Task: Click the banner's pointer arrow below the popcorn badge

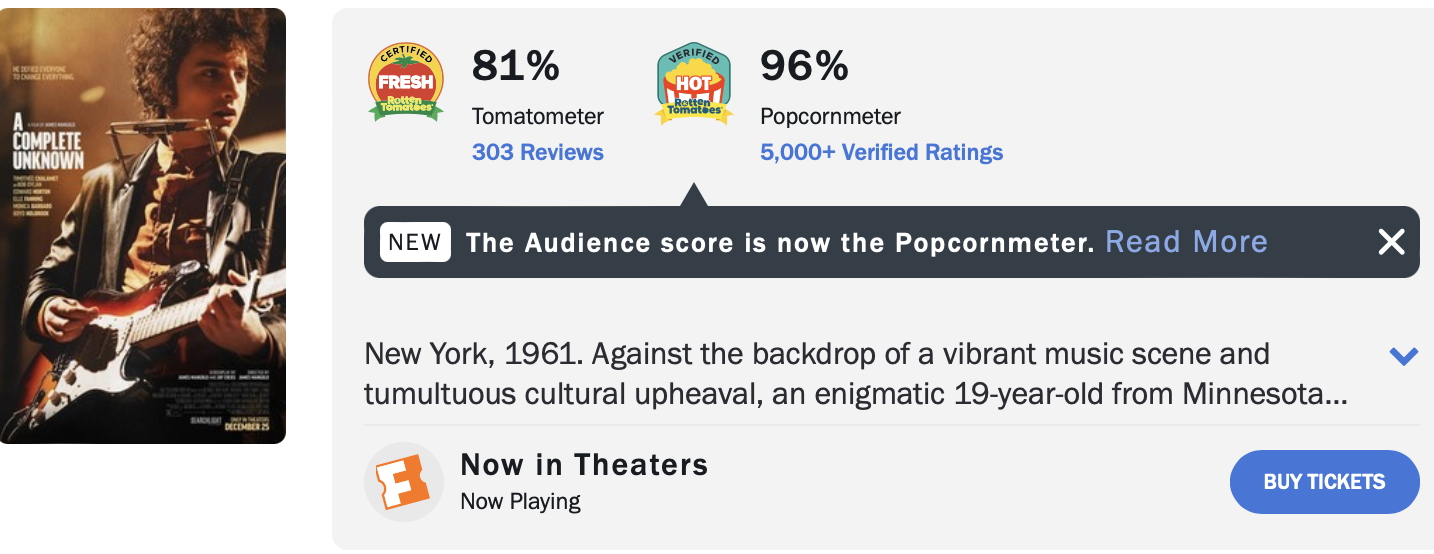Action: pyautogui.click(x=694, y=196)
